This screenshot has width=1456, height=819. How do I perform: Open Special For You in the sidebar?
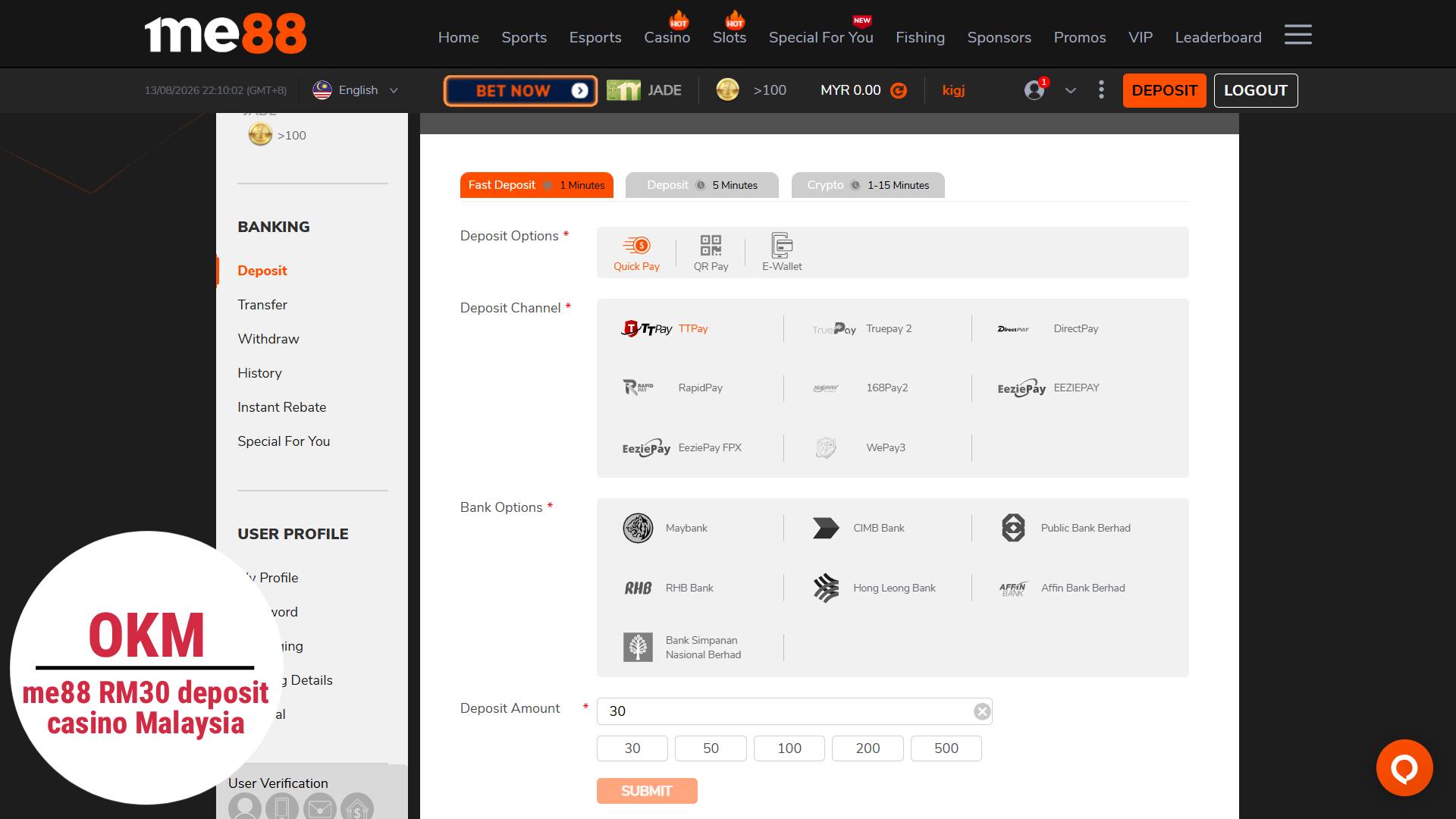[284, 441]
